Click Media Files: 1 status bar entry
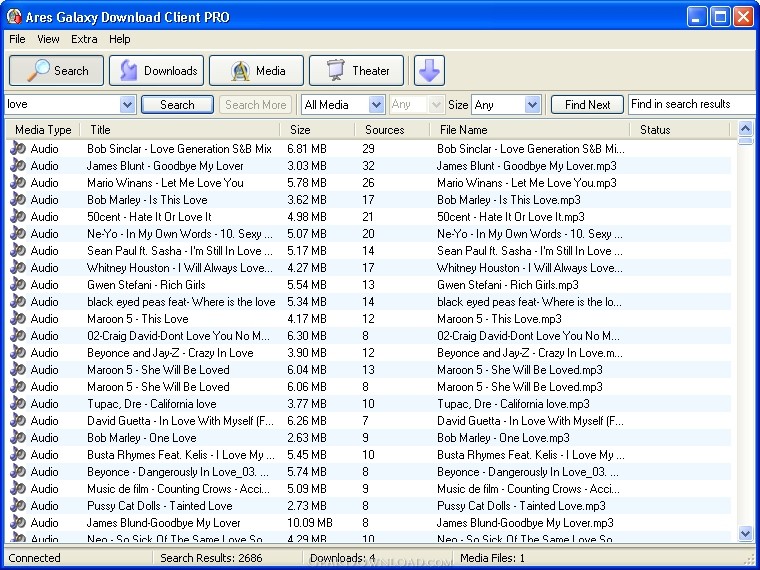 [x=492, y=558]
